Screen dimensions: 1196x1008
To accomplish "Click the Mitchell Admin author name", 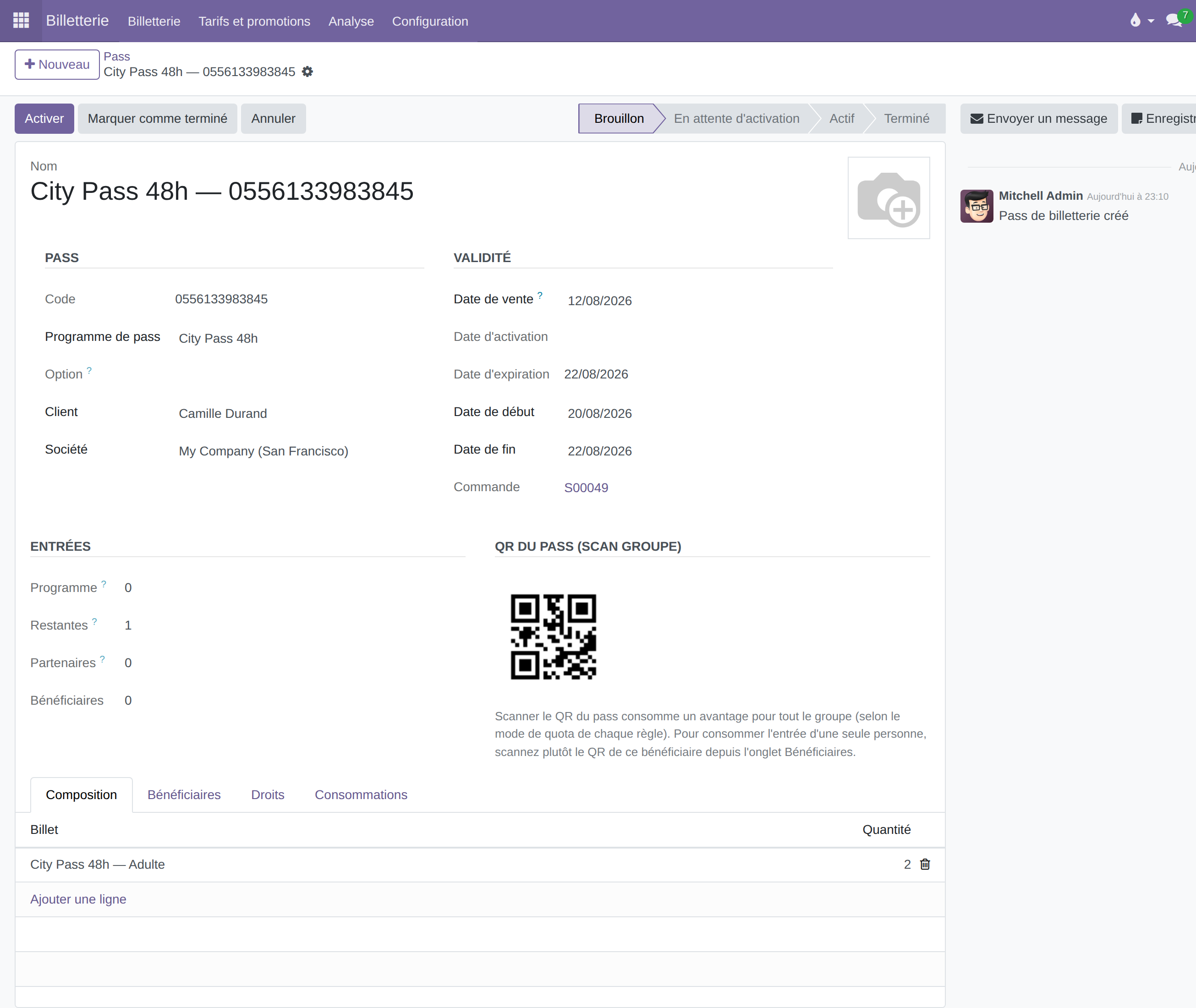I will (x=1041, y=196).
